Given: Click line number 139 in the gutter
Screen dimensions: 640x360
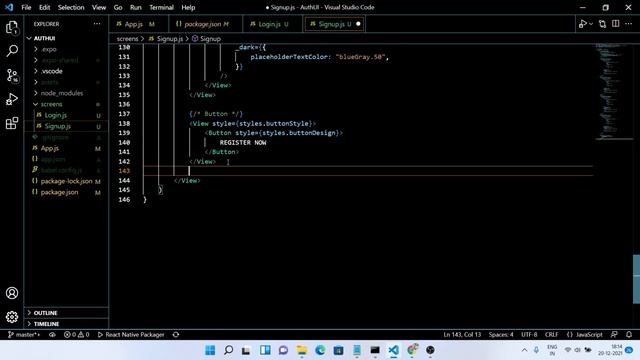Looking at the screenshot, I should (x=124, y=133).
